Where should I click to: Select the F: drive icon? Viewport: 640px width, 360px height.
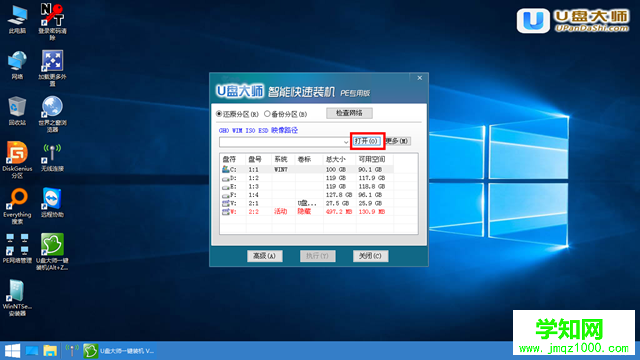tap(226, 195)
